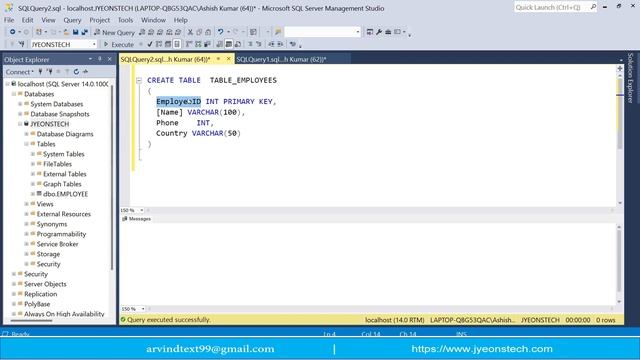Click the Save All icon
Viewport: 640px width, 360px height.
coord(84,32)
